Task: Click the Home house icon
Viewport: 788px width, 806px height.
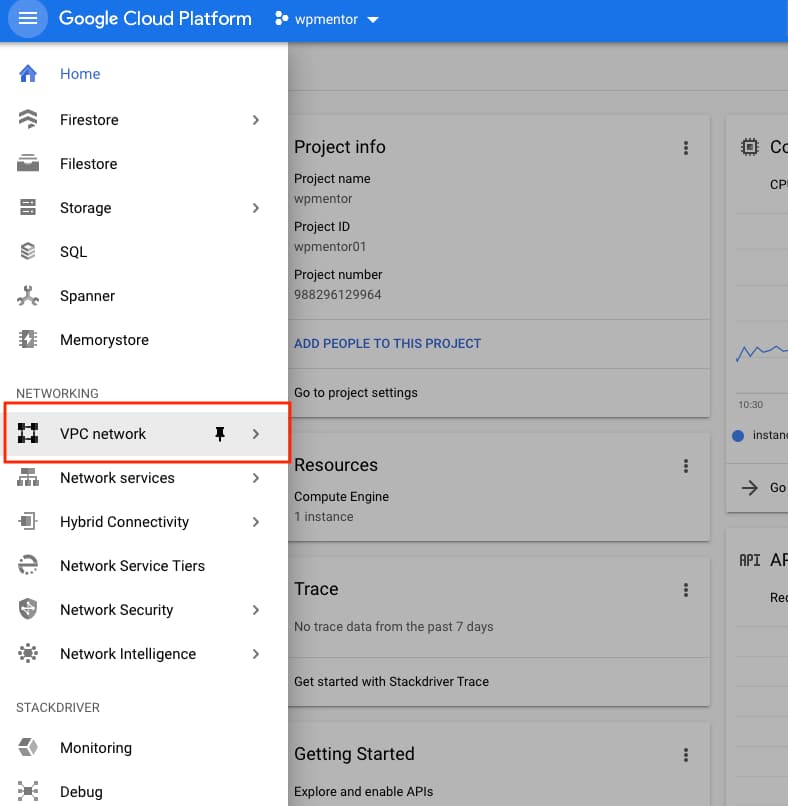Action: (28, 74)
